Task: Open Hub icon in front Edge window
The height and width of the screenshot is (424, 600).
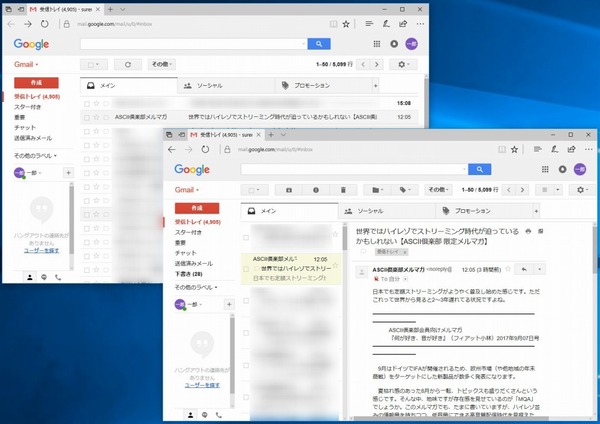Action: click(x=538, y=149)
